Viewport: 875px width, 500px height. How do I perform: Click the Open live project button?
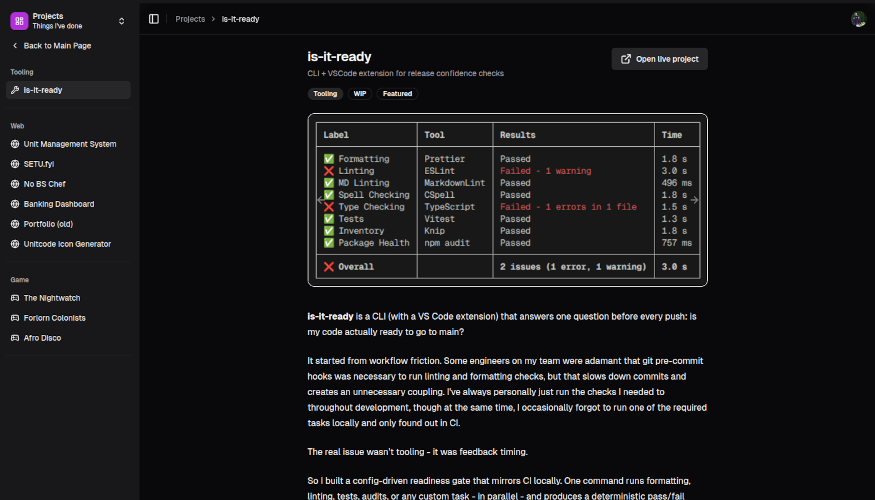tap(659, 59)
